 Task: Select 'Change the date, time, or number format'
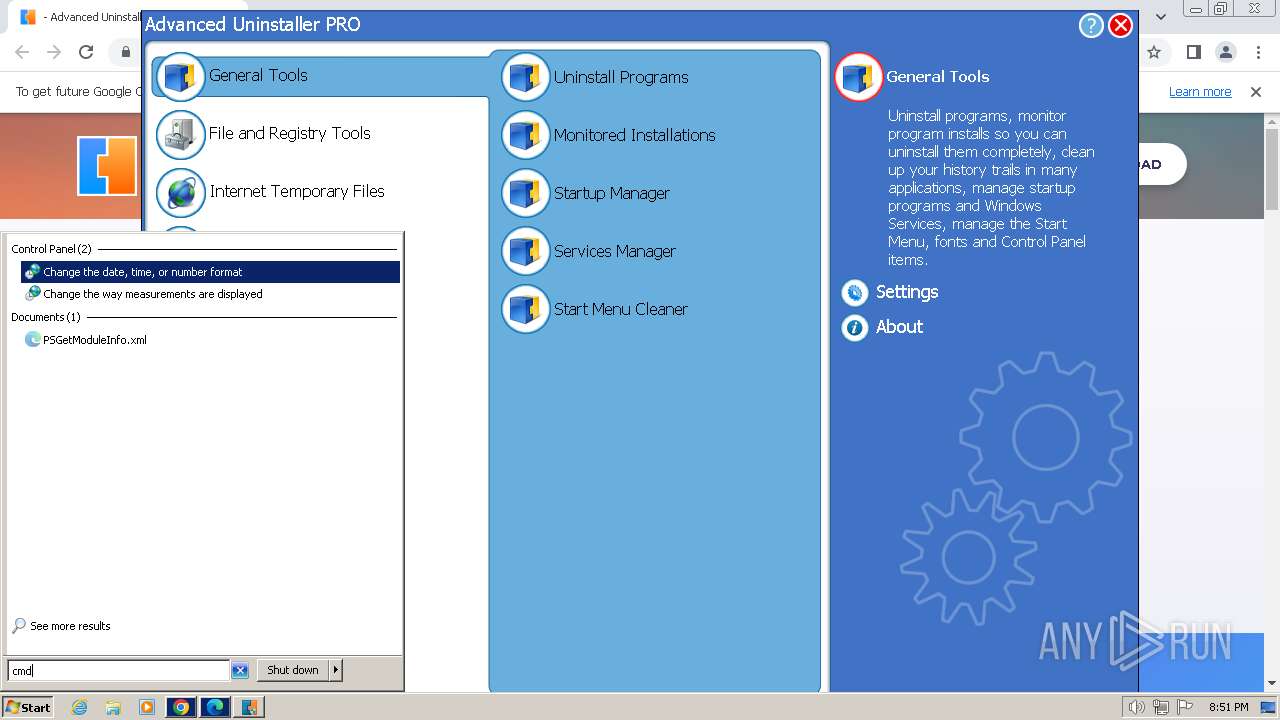pyautogui.click(x=210, y=272)
